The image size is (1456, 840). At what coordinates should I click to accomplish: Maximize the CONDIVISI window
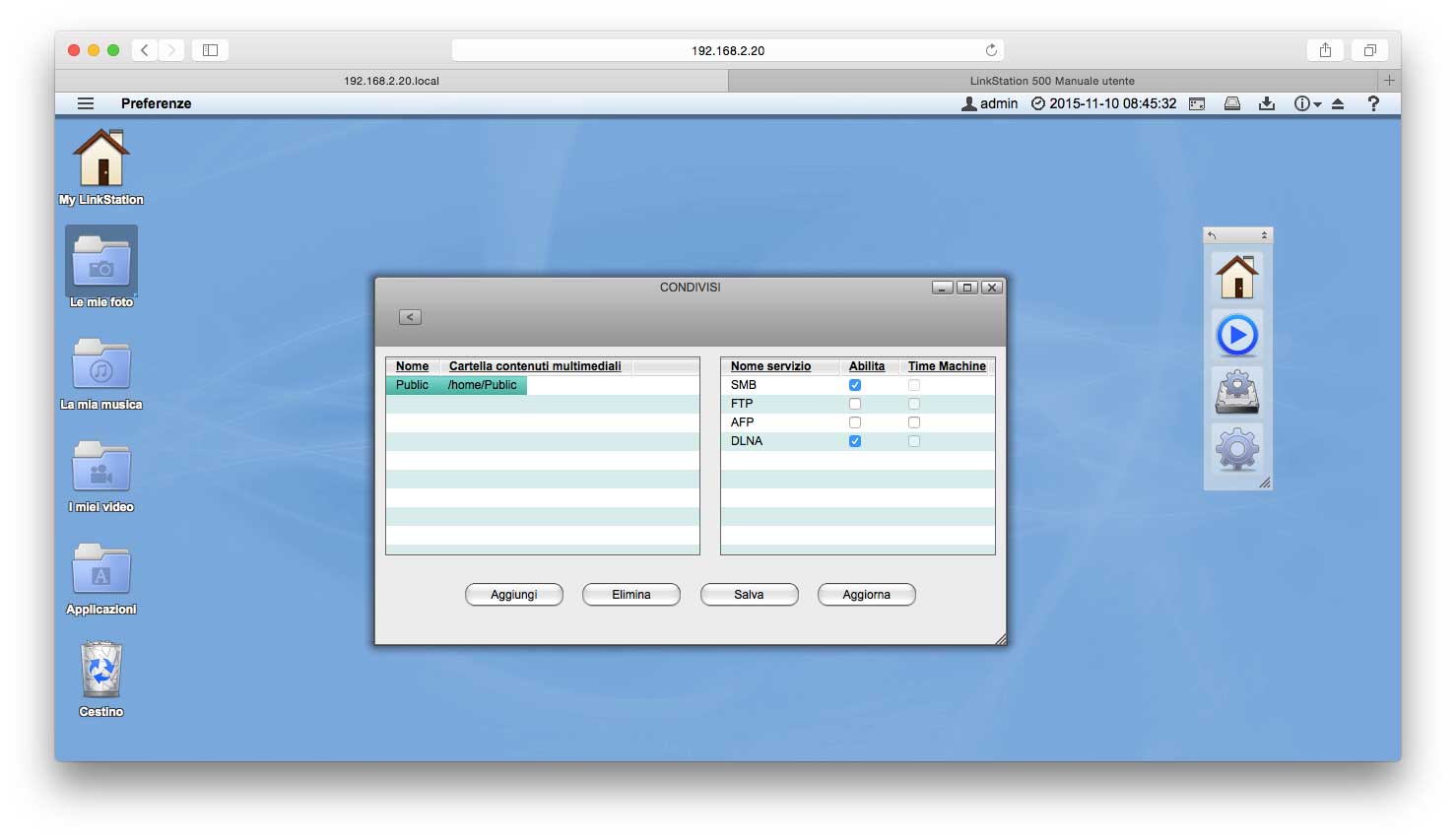point(967,288)
